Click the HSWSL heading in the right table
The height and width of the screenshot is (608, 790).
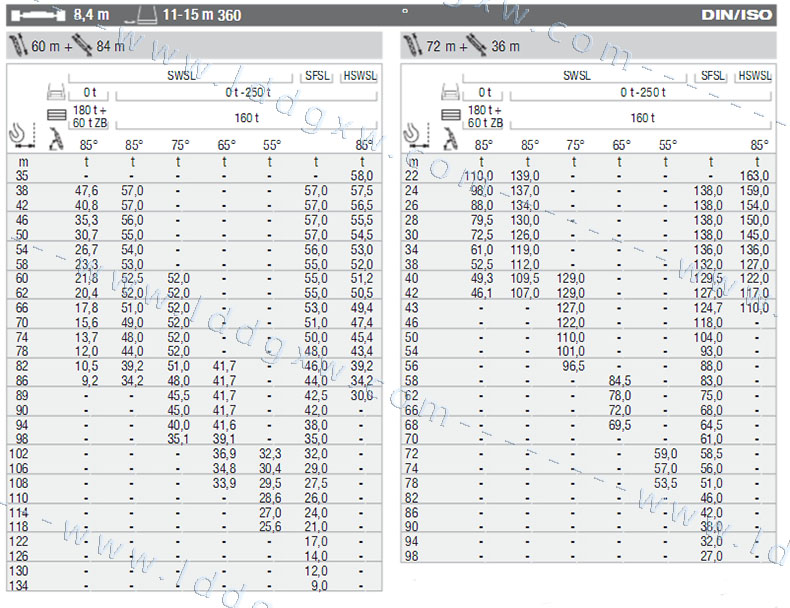pyautogui.click(x=754, y=76)
